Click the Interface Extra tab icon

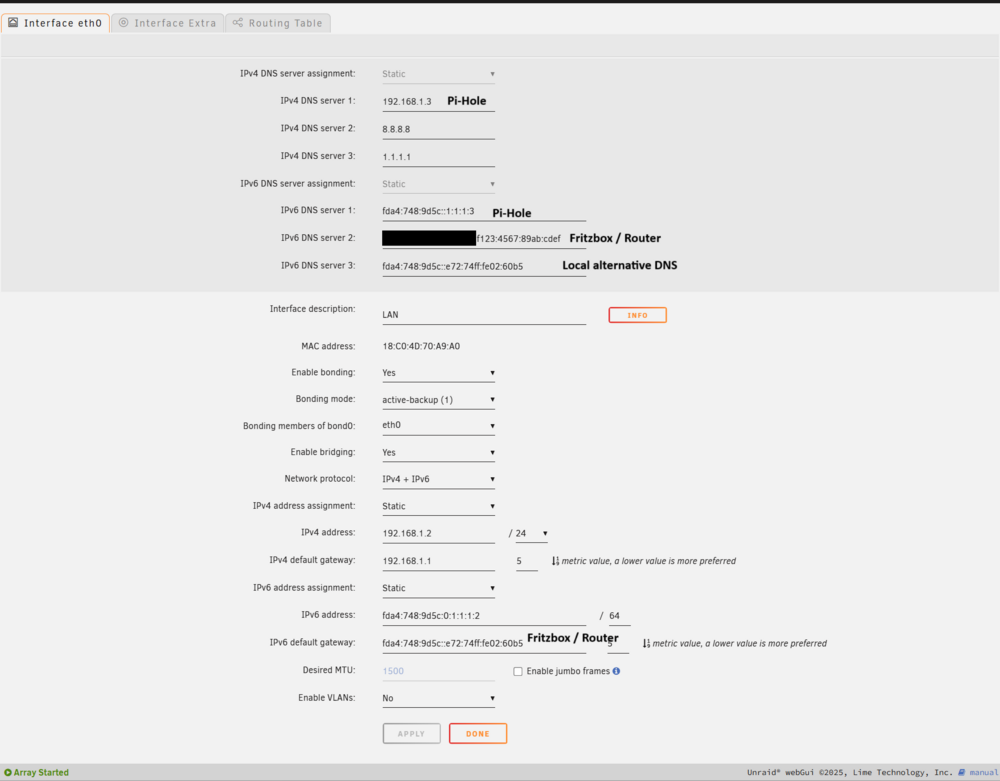pos(124,22)
